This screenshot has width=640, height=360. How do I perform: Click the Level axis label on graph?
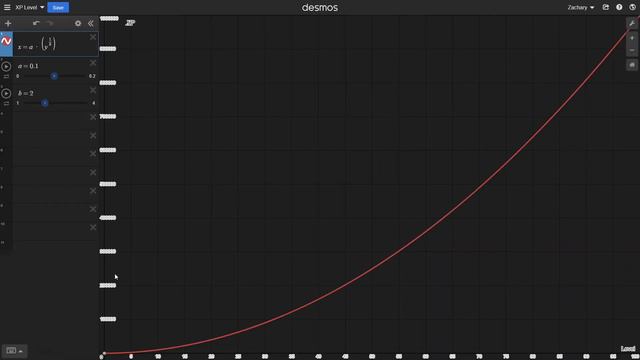click(628, 349)
